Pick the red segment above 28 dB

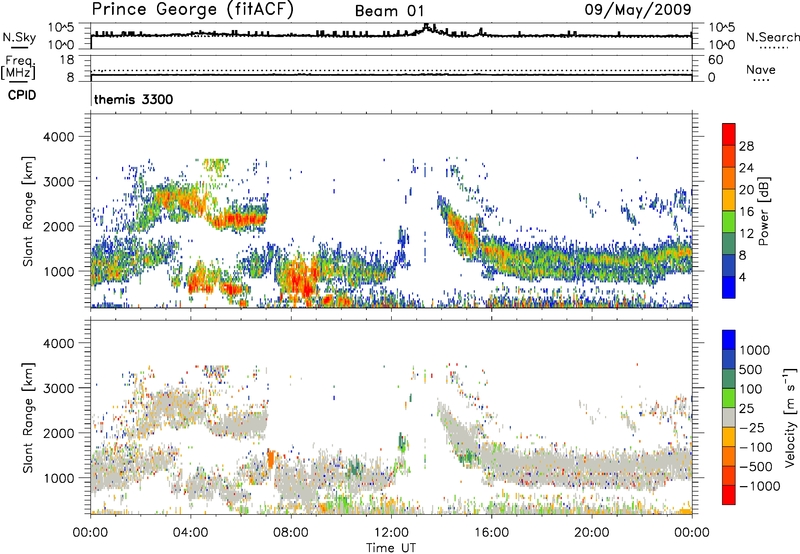(x=729, y=135)
